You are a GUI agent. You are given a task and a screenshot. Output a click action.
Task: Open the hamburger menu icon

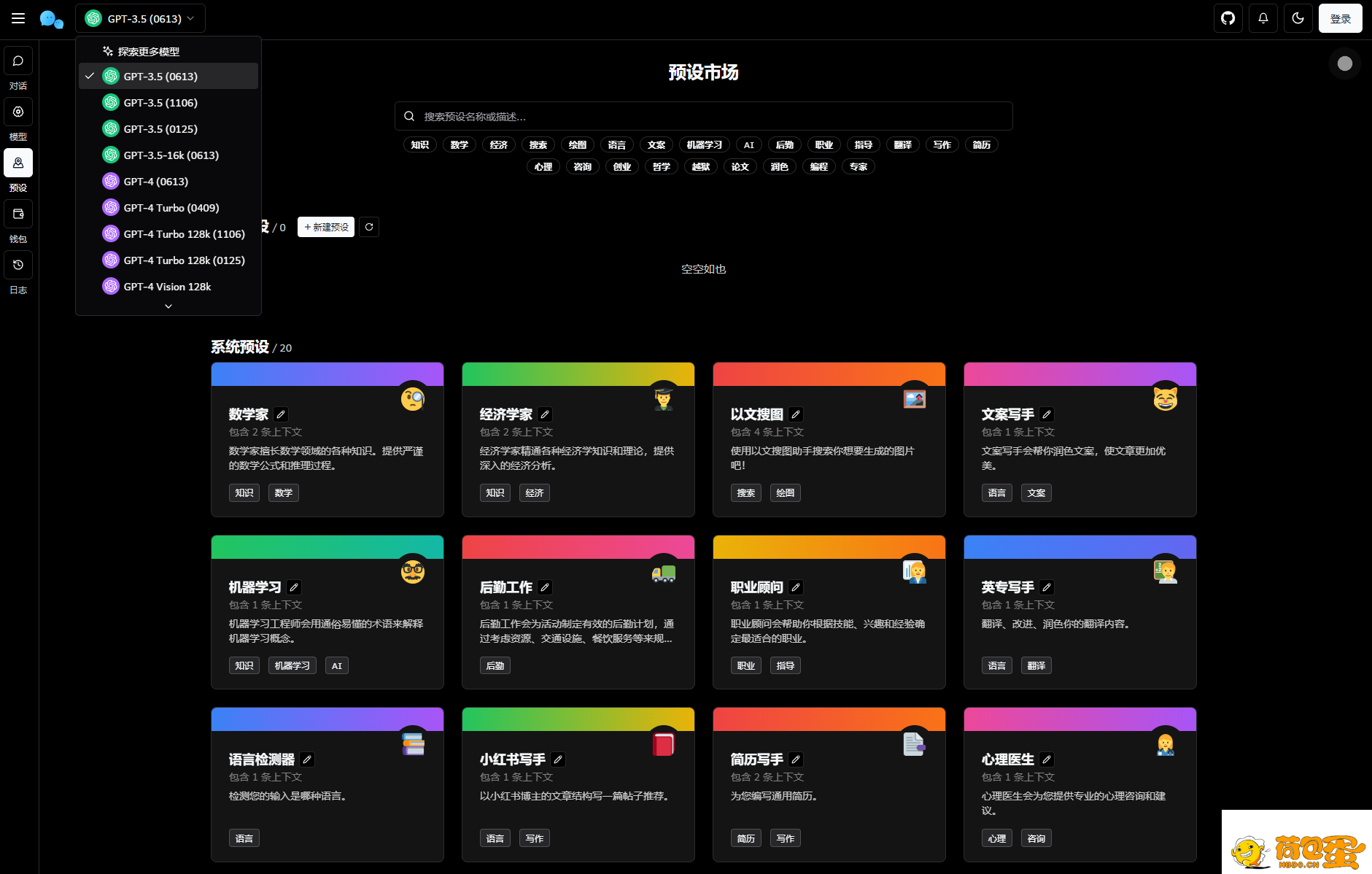(x=18, y=18)
